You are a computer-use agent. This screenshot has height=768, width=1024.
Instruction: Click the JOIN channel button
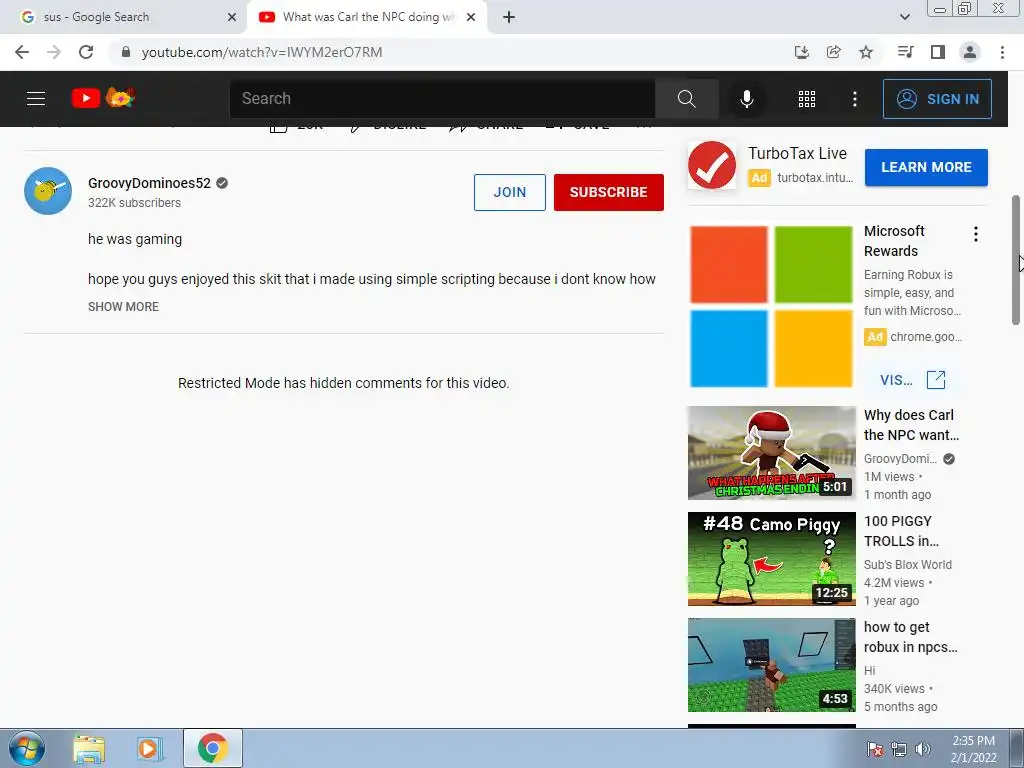pyautogui.click(x=509, y=192)
